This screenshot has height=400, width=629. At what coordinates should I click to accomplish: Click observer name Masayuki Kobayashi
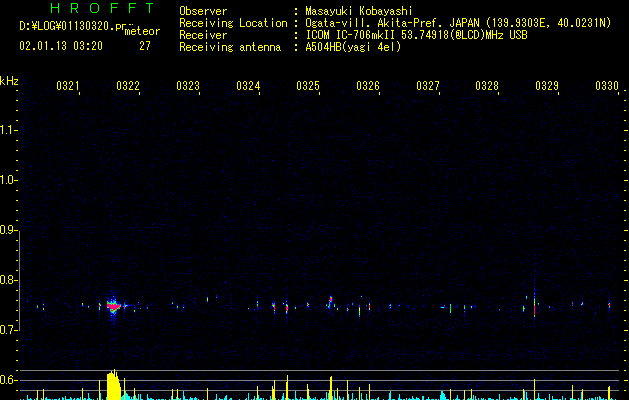pos(359,11)
